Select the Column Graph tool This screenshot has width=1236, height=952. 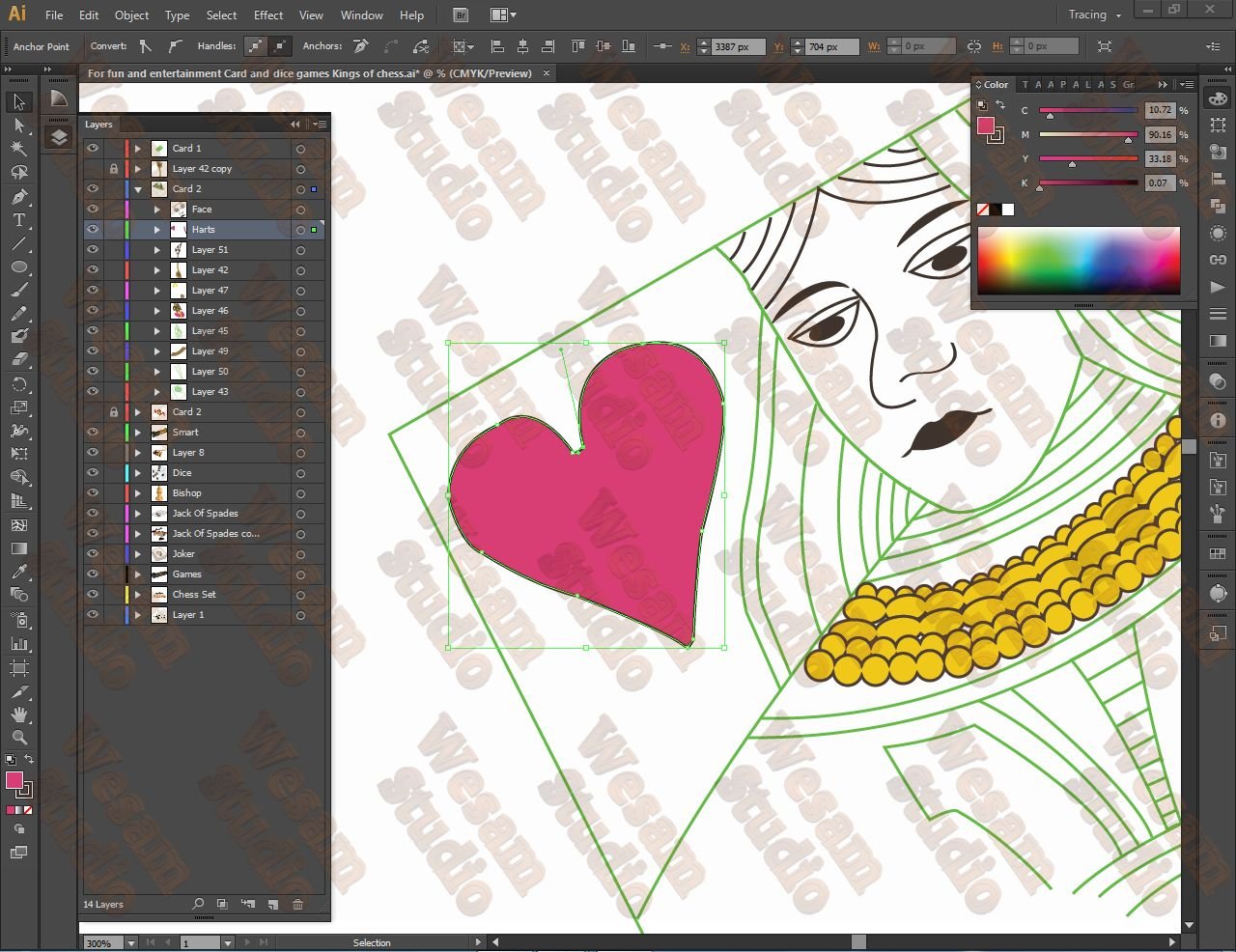tap(19, 643)
